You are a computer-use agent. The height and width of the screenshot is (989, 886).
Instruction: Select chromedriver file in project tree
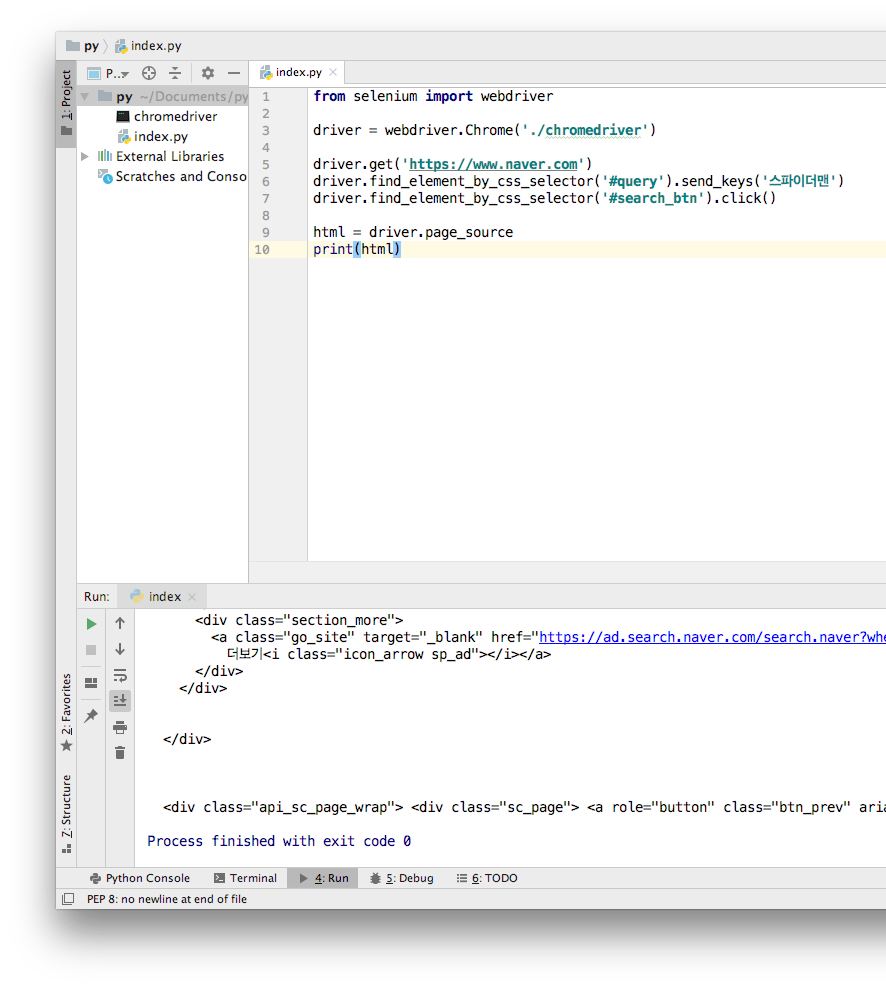[x=167, y=117]
